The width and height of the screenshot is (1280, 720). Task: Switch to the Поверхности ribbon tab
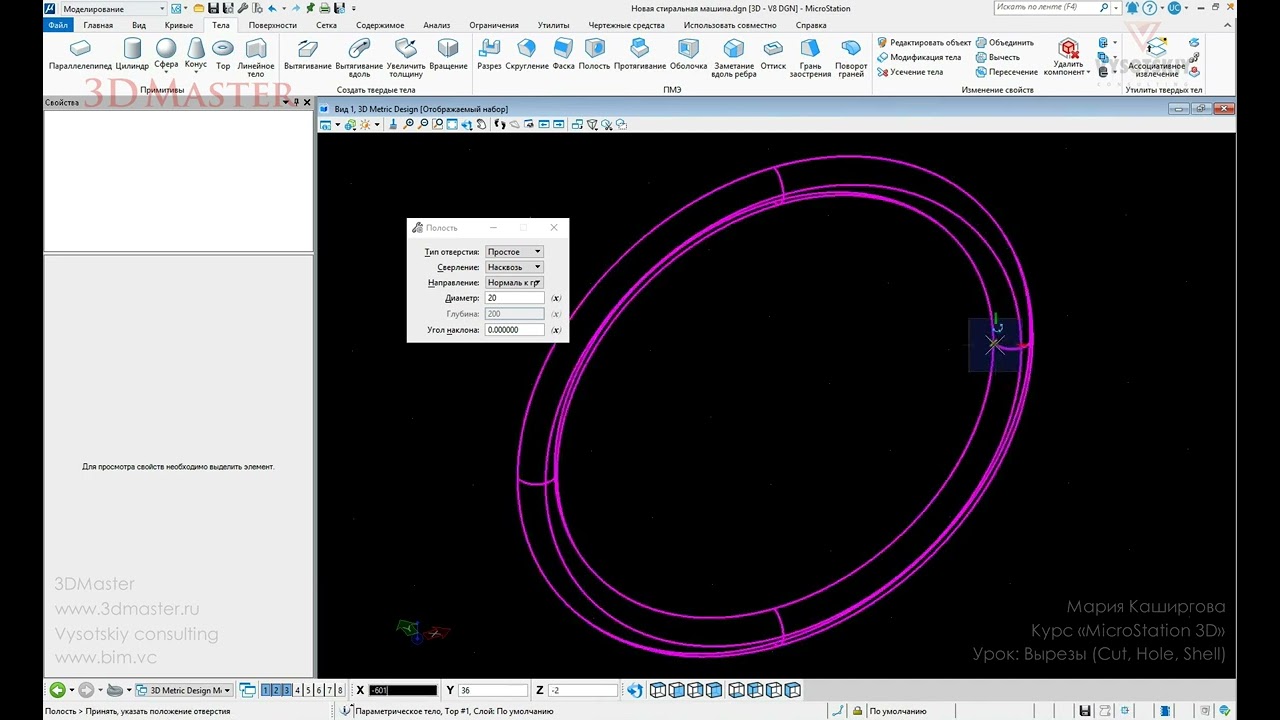click(273, 25)
